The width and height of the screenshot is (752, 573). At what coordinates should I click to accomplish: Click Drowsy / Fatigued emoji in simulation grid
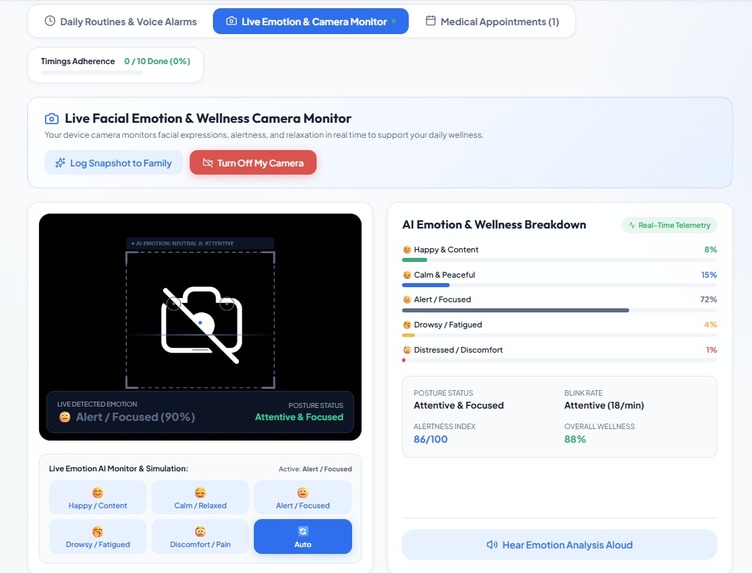tap(98, 531)
